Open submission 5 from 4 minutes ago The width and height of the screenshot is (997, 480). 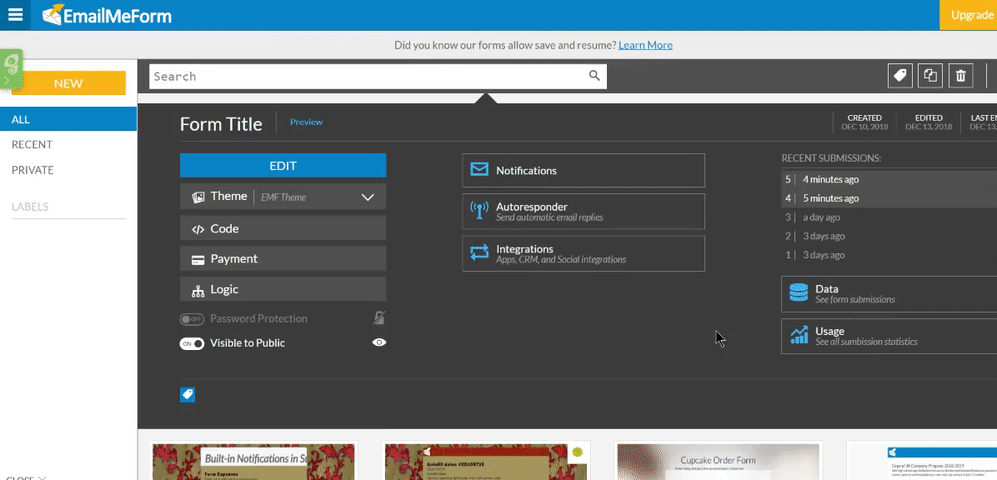(x=889, y=179)
